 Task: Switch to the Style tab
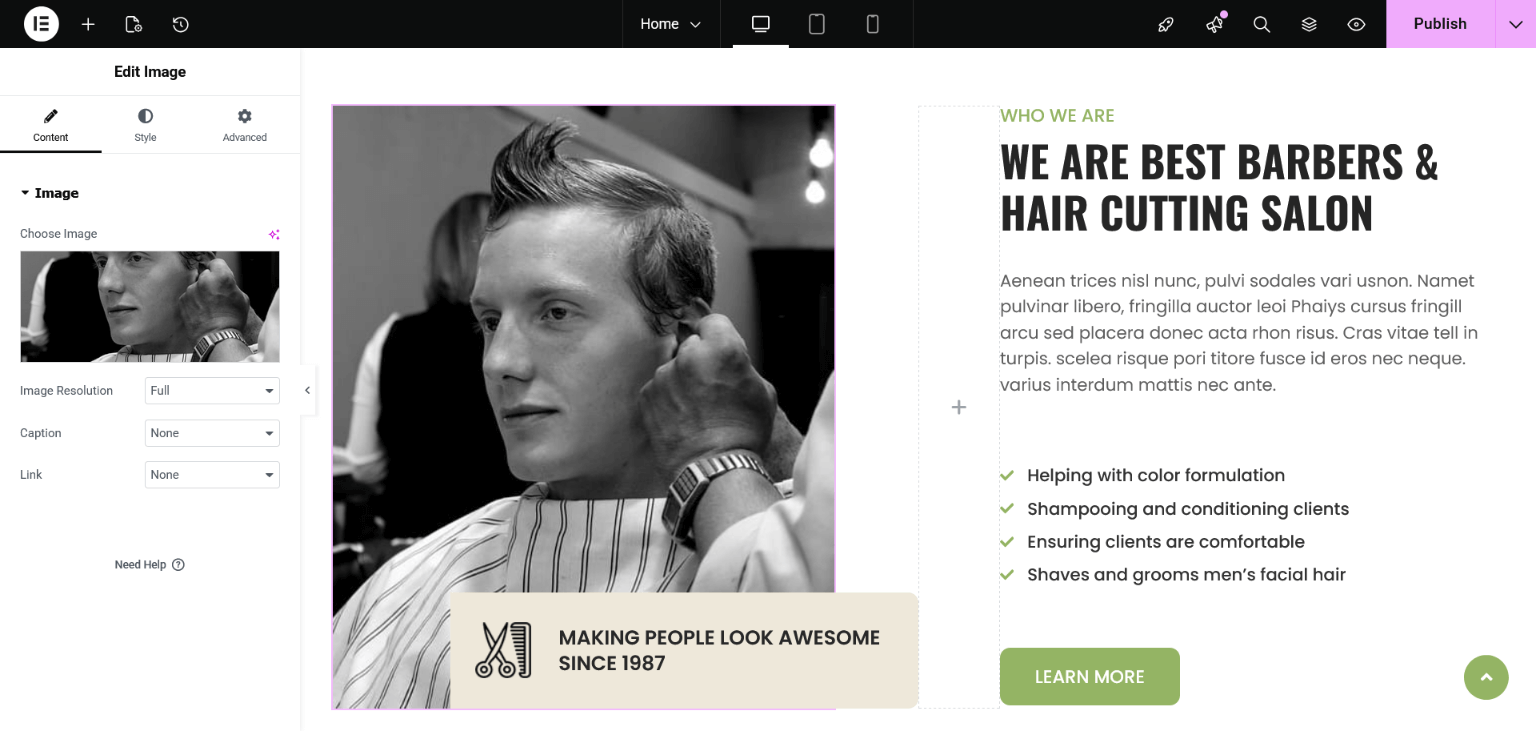point(146,125)
